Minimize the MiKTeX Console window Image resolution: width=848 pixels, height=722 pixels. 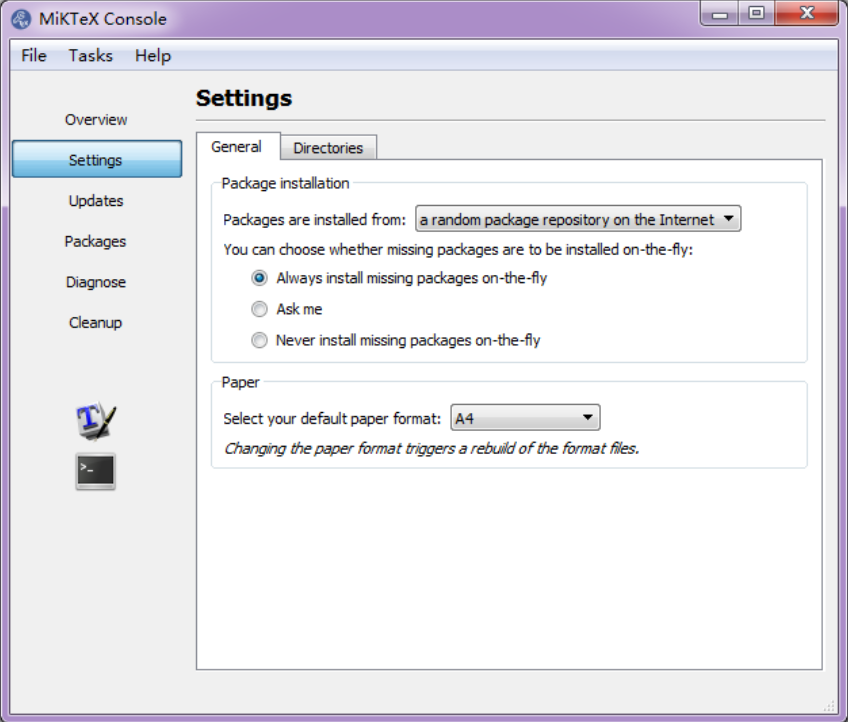tap(720, 13)
